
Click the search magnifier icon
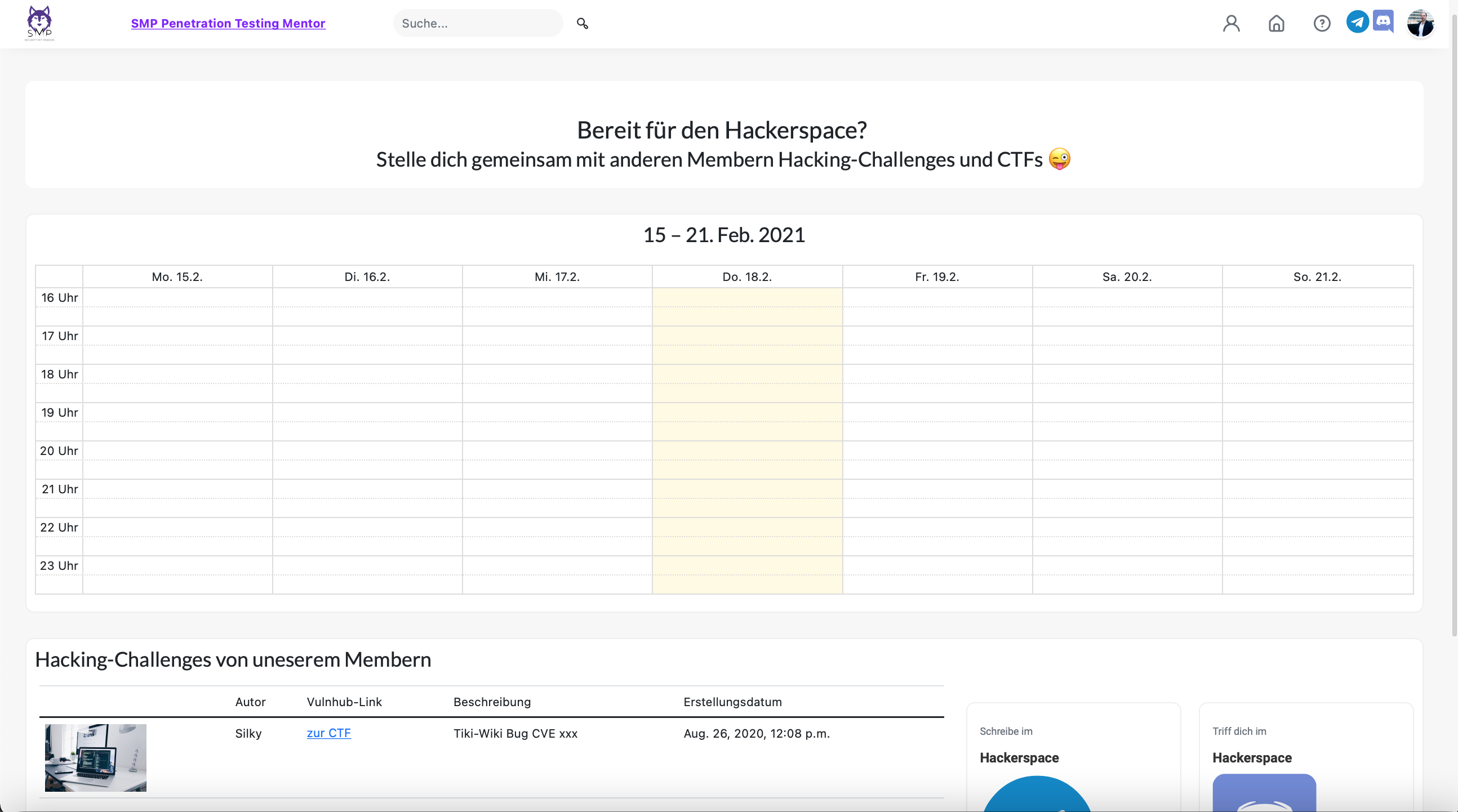click(582, 23)
